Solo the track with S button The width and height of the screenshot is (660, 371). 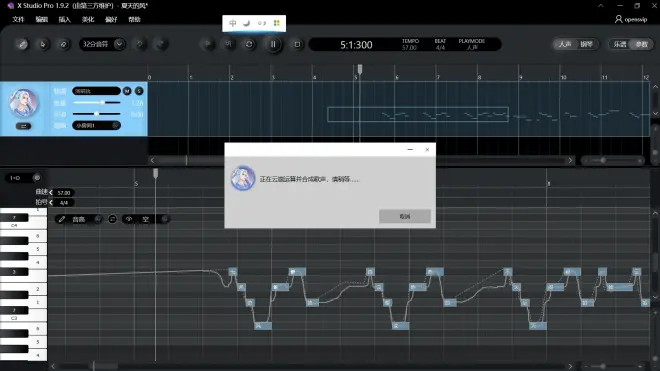[x=139, y=91]
